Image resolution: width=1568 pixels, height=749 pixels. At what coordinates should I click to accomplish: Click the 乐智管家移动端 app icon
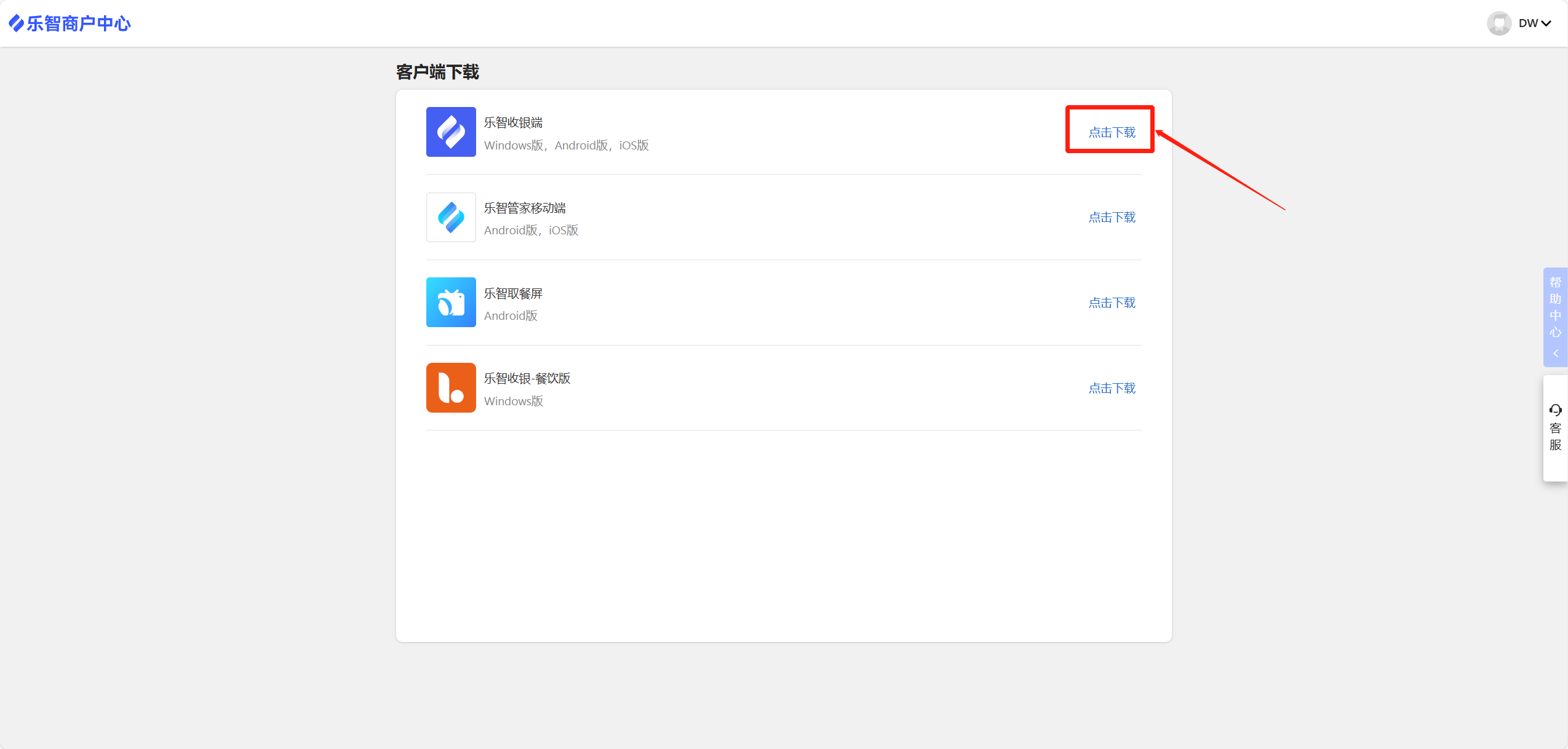[x=451, y=217]
